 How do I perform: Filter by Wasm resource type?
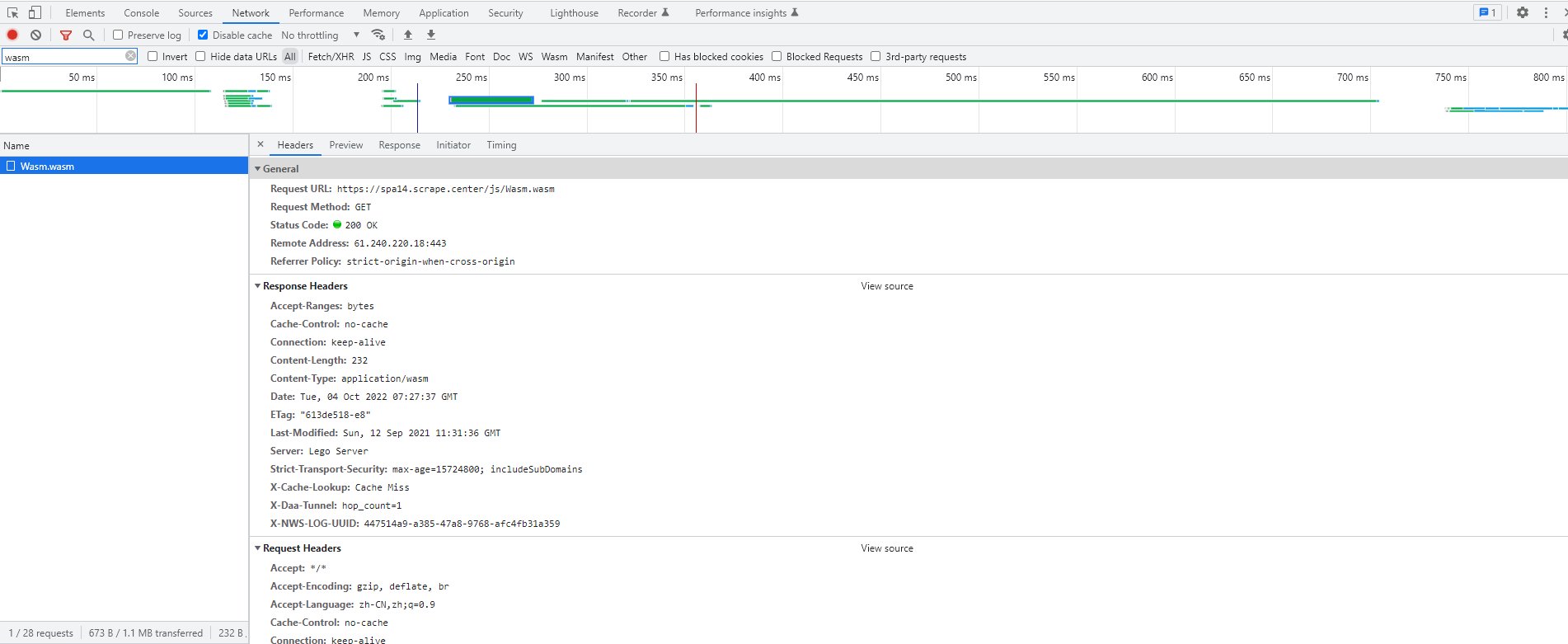tap(554, 57)
